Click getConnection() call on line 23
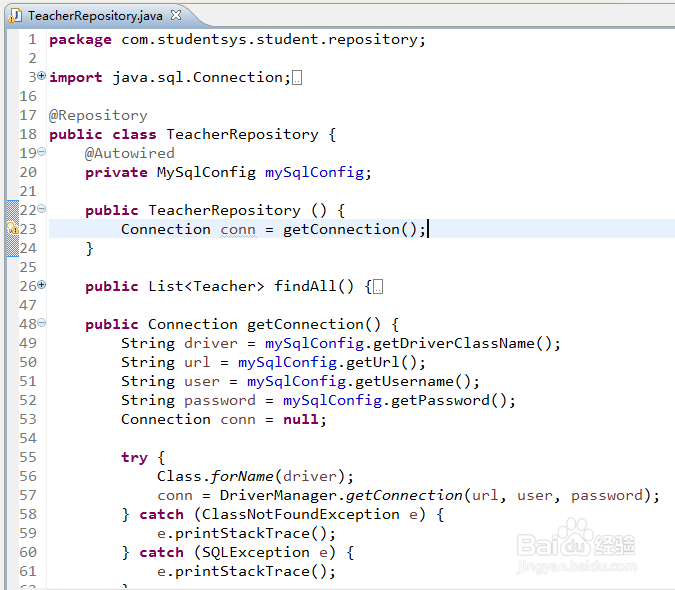 point(350,229)
